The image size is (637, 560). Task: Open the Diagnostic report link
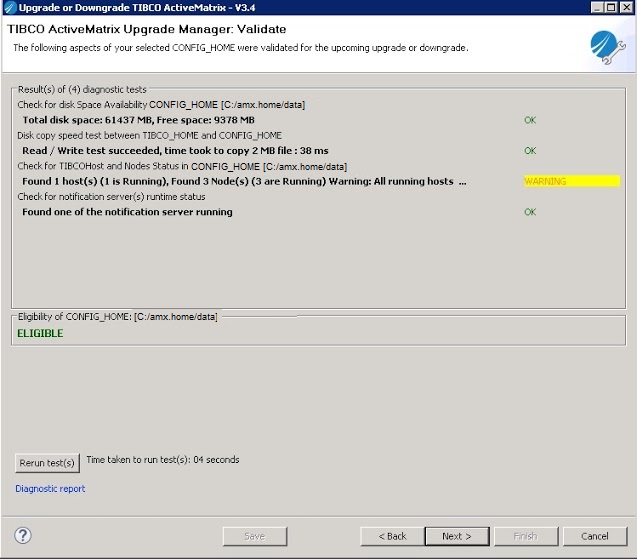tap(50, 488)
